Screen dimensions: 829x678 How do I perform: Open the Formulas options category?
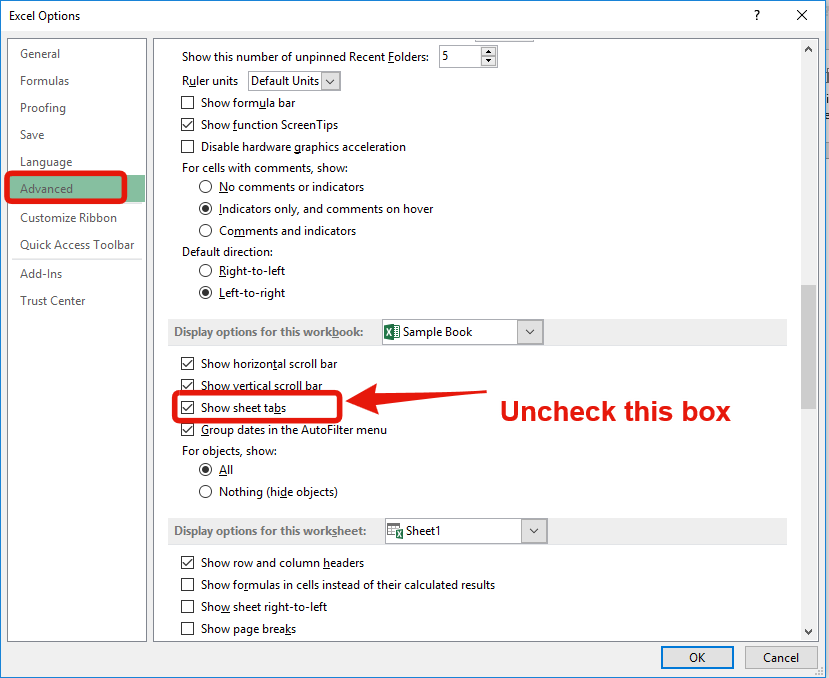point(44,81)
